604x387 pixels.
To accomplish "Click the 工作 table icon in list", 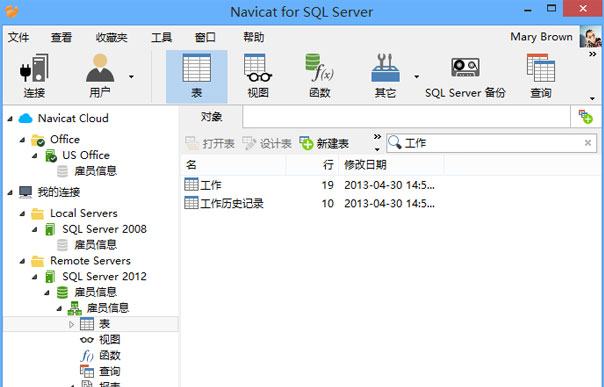I will coord(191,184).
